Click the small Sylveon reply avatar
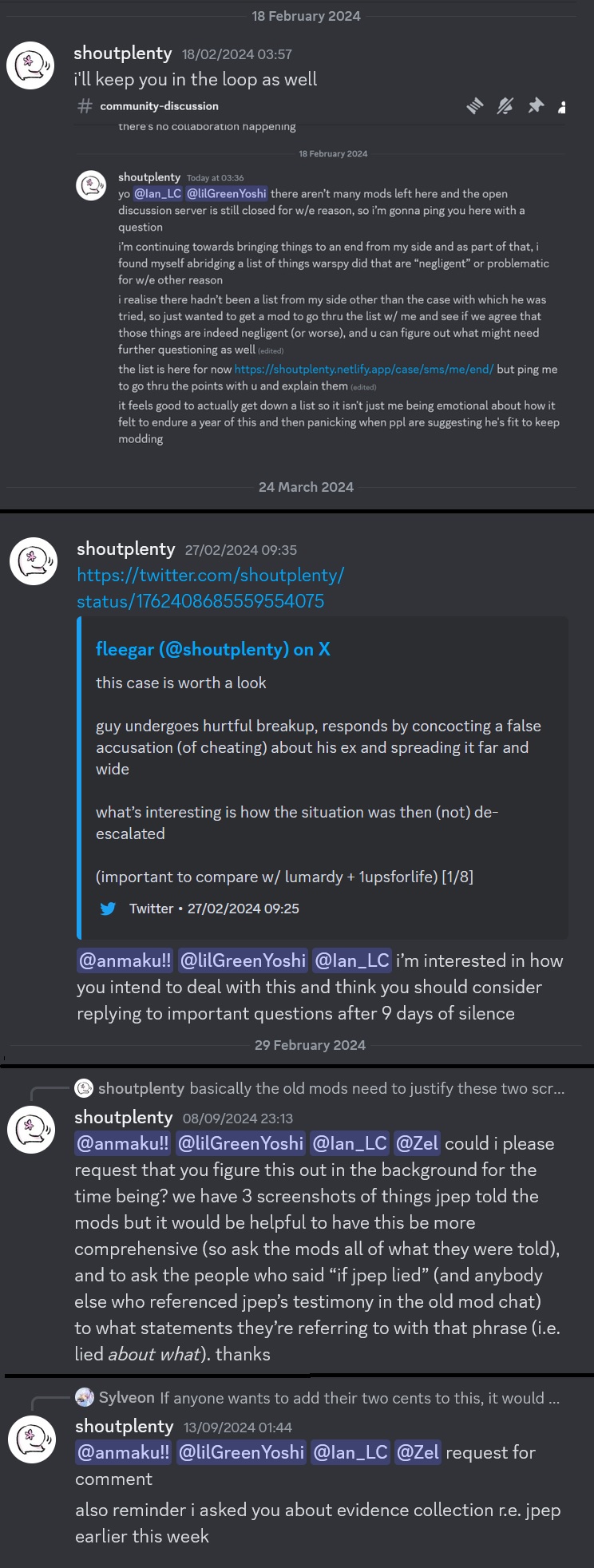 [84, 1397]
